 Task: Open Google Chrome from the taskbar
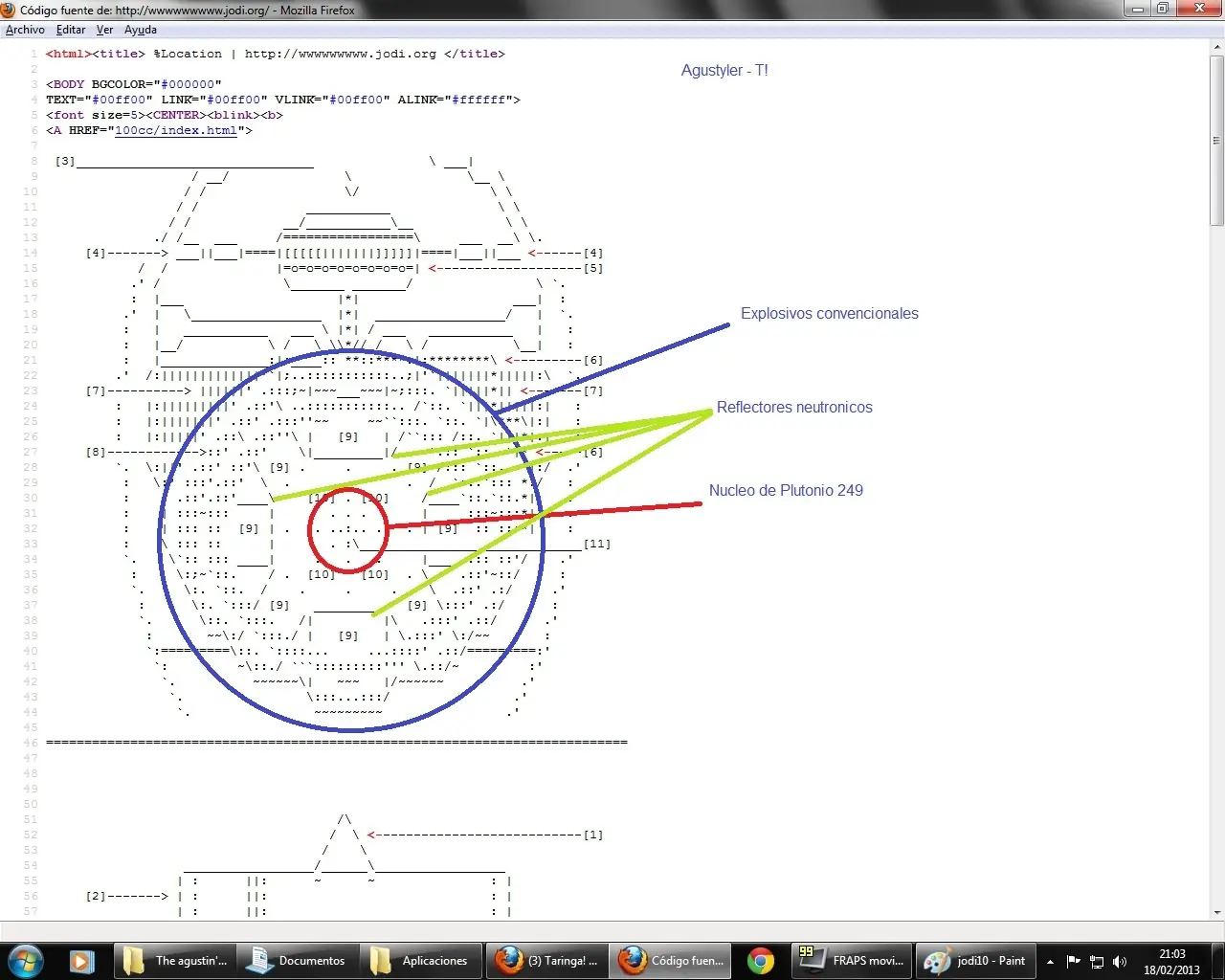(x=761, y=961)
